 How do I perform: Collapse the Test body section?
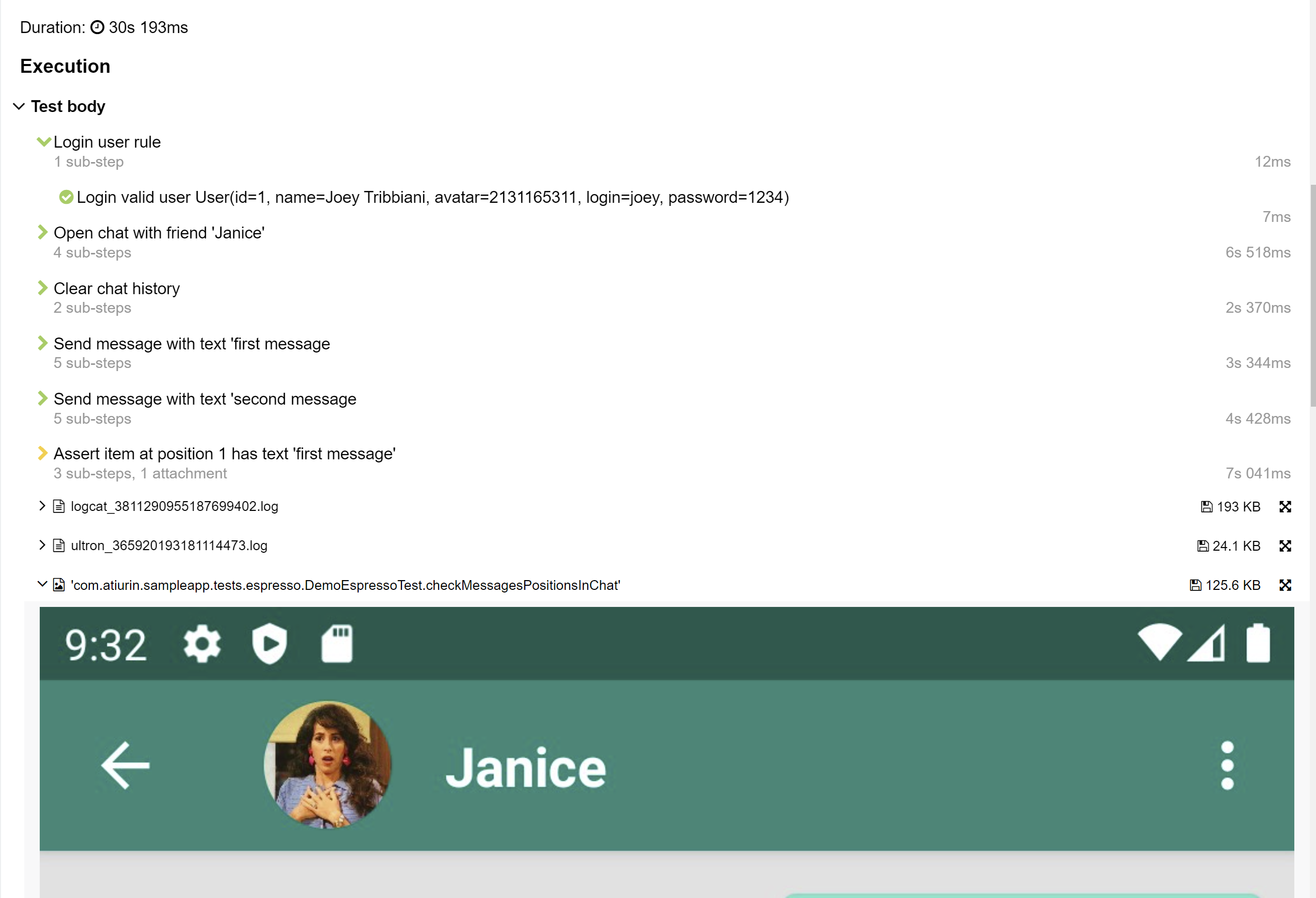[19, 106]
